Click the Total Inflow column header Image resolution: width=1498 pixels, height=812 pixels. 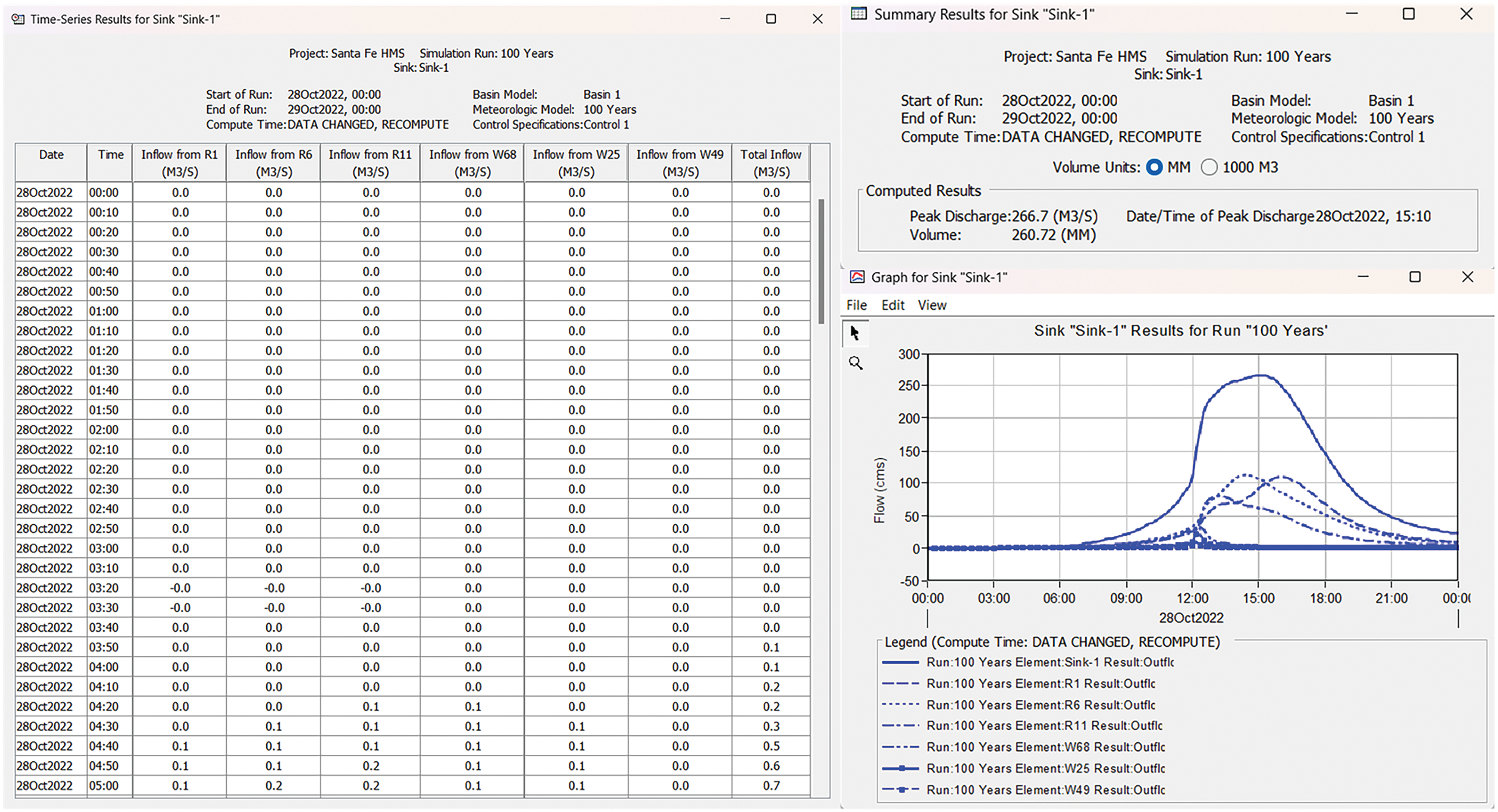click(770, 163)
